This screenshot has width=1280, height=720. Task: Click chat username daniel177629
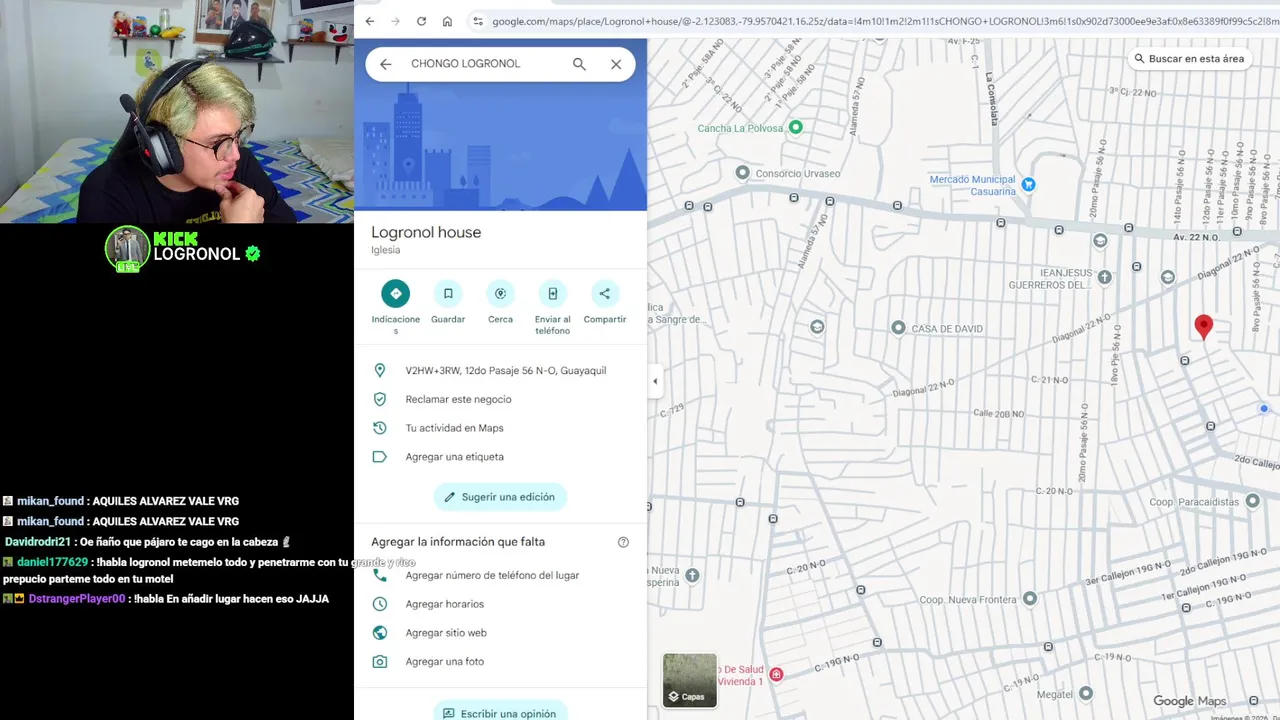pyautogui.click(x=52, y=562)
